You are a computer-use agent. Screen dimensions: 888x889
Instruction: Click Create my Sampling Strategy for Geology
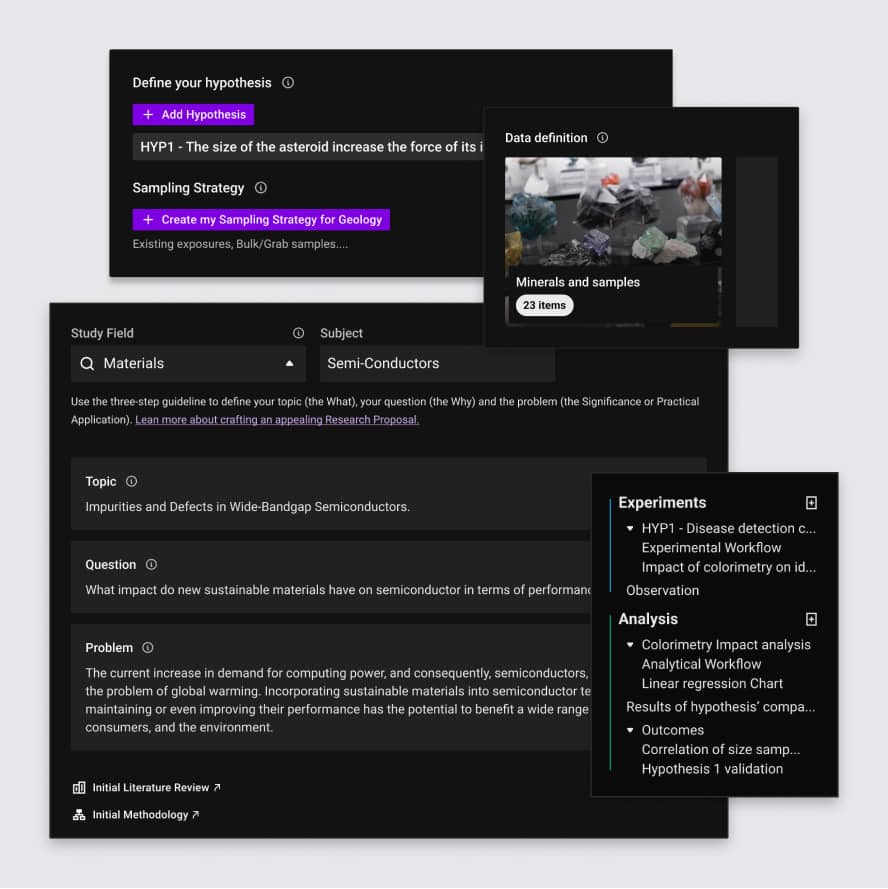(x=261, y=220)
